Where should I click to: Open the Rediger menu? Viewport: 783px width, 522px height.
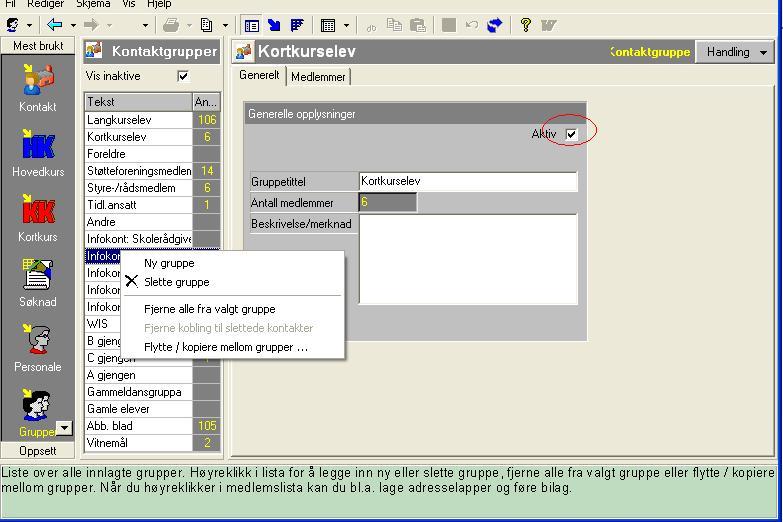[45, 4]
